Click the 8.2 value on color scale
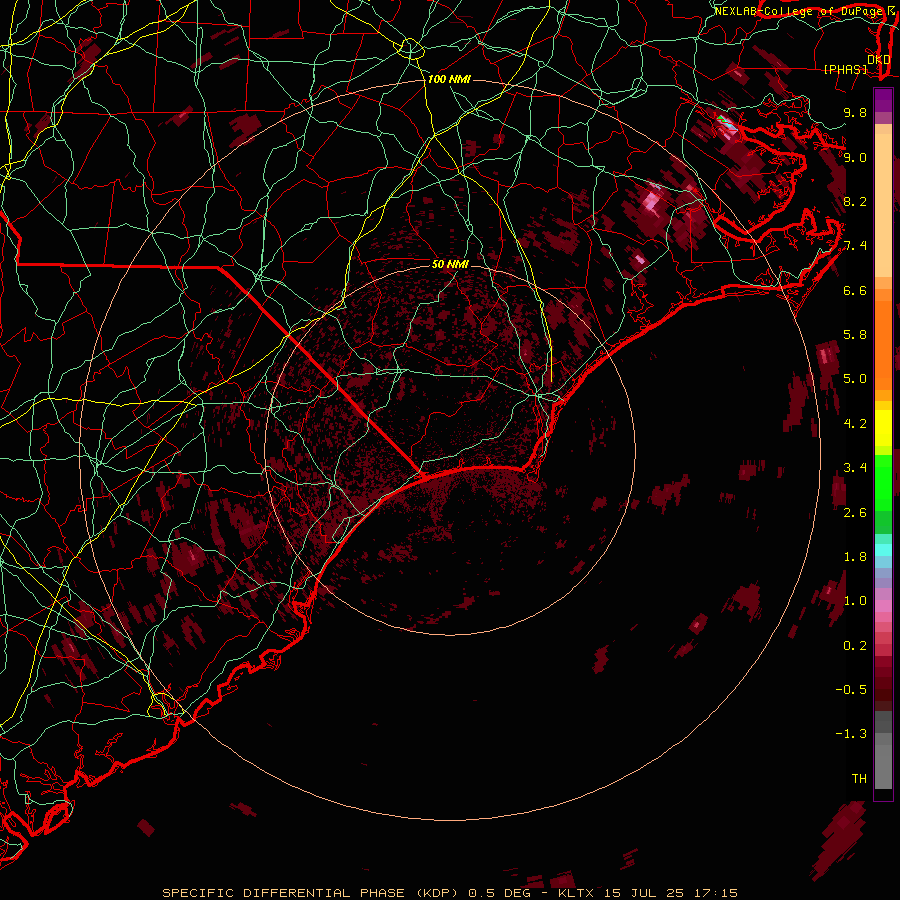The width and height of the screenshot is (900, 900). pyautogui.click(x=855, y=201)
